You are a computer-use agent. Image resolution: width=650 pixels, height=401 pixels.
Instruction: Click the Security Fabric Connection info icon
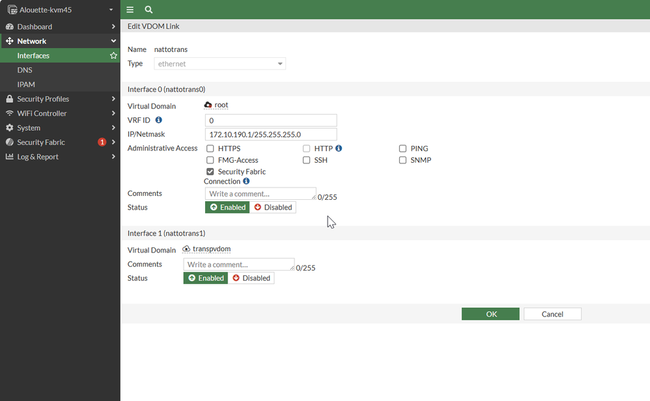pos(246,181)
